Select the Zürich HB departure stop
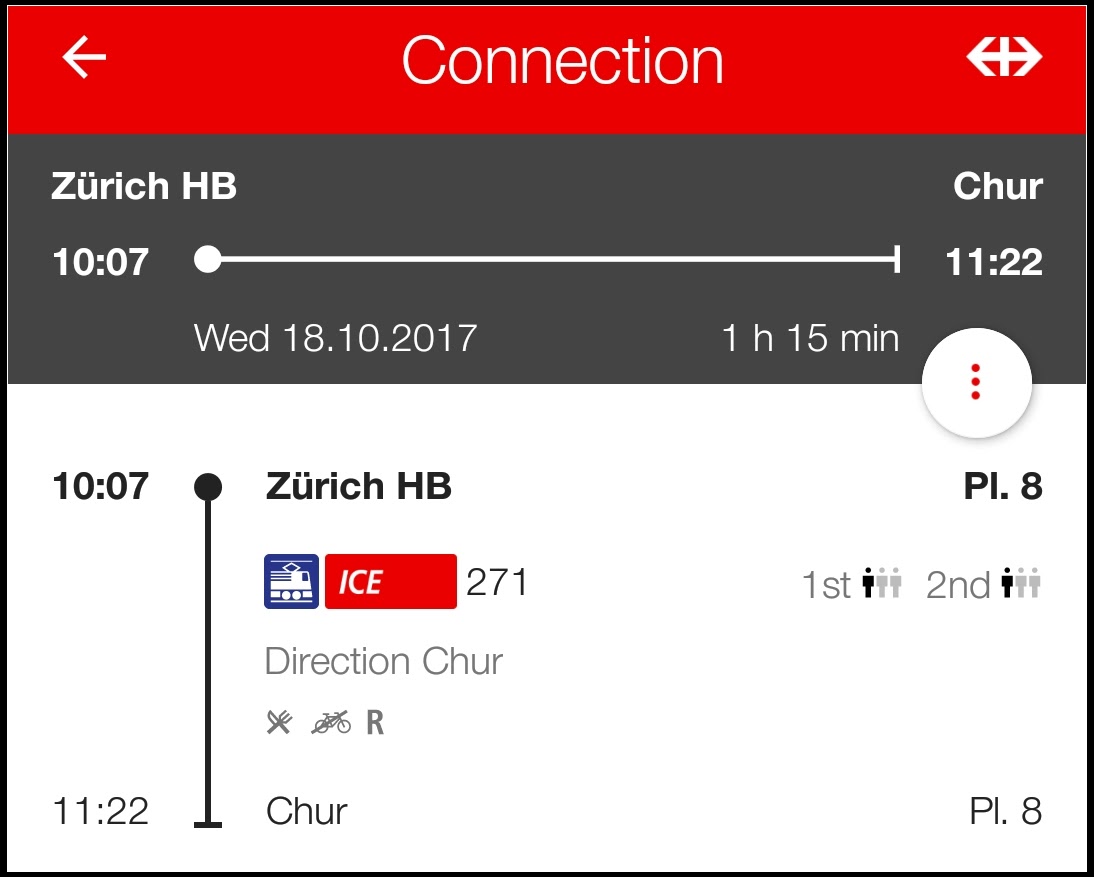Screen dimensions: 1094x877 tap(358, 487)
